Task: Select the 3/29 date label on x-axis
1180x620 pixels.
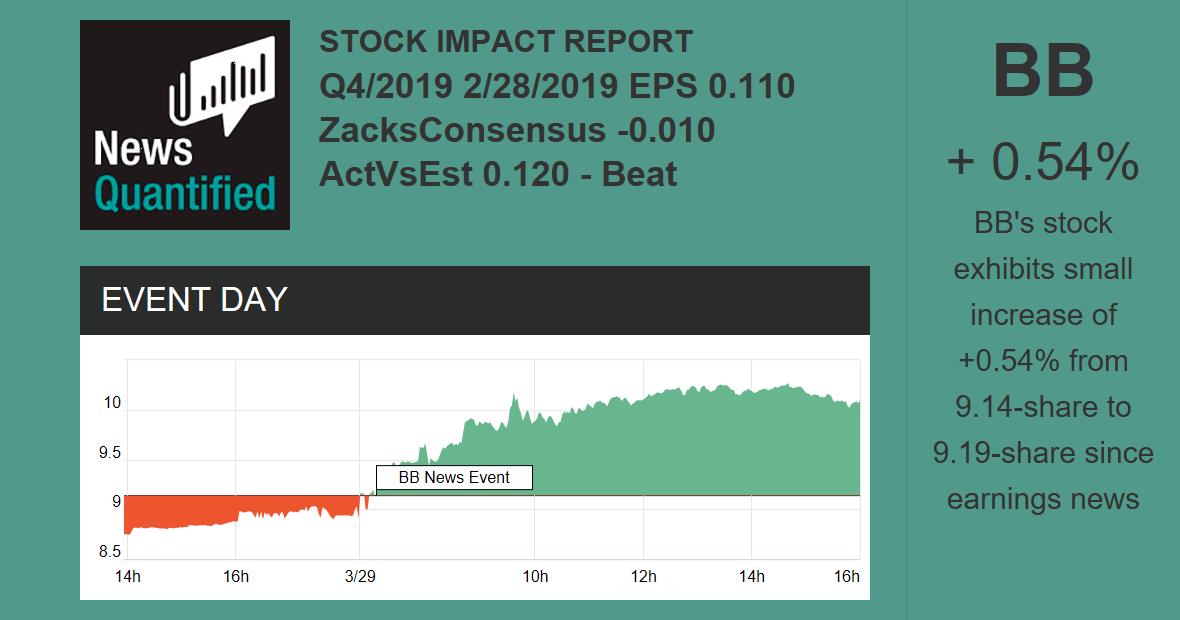Action: [361, 576]
